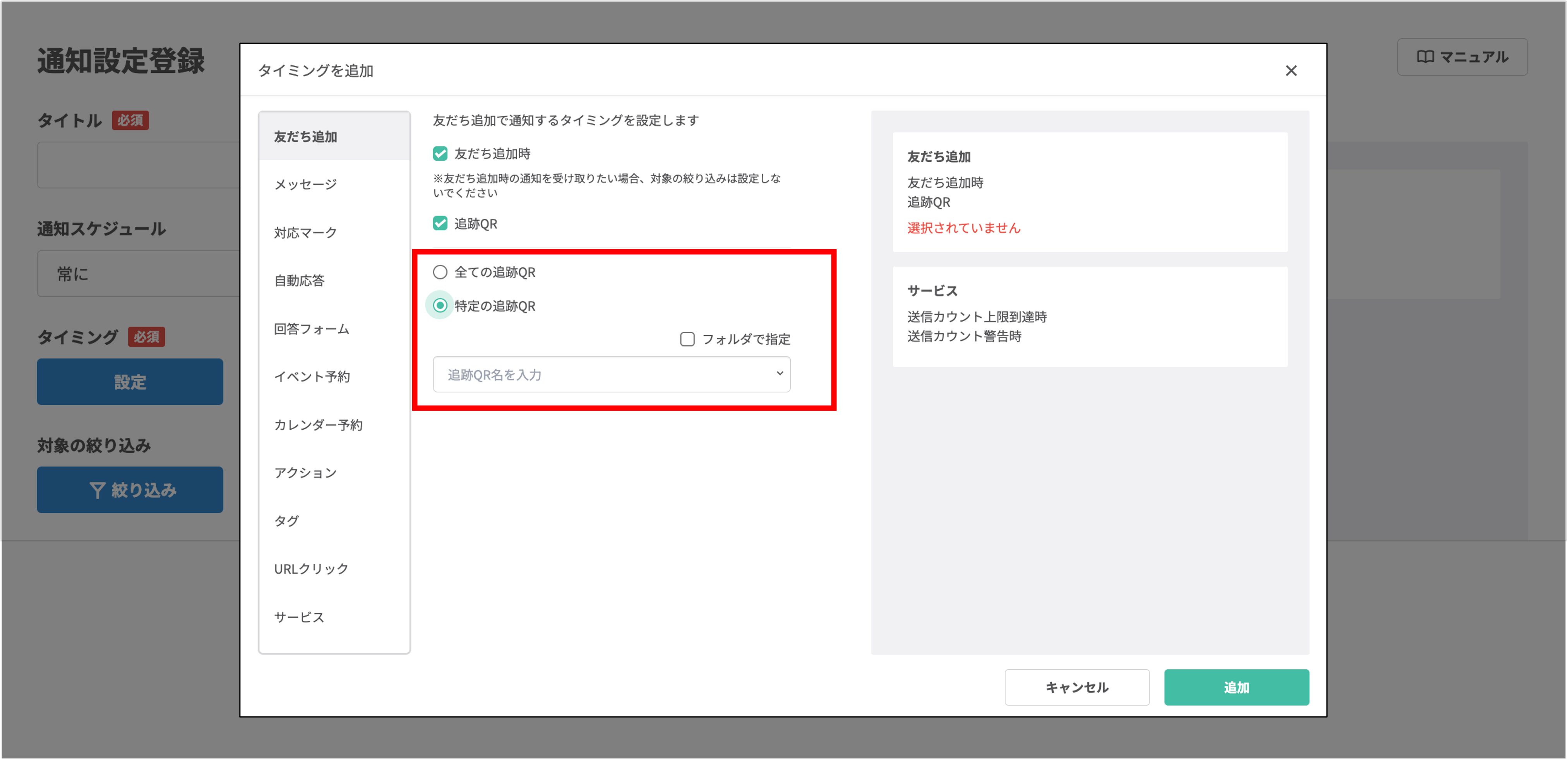The image size is (1568, 759).
Task: Click the 絞り込み button in background page
Action: tap(130, 490)
